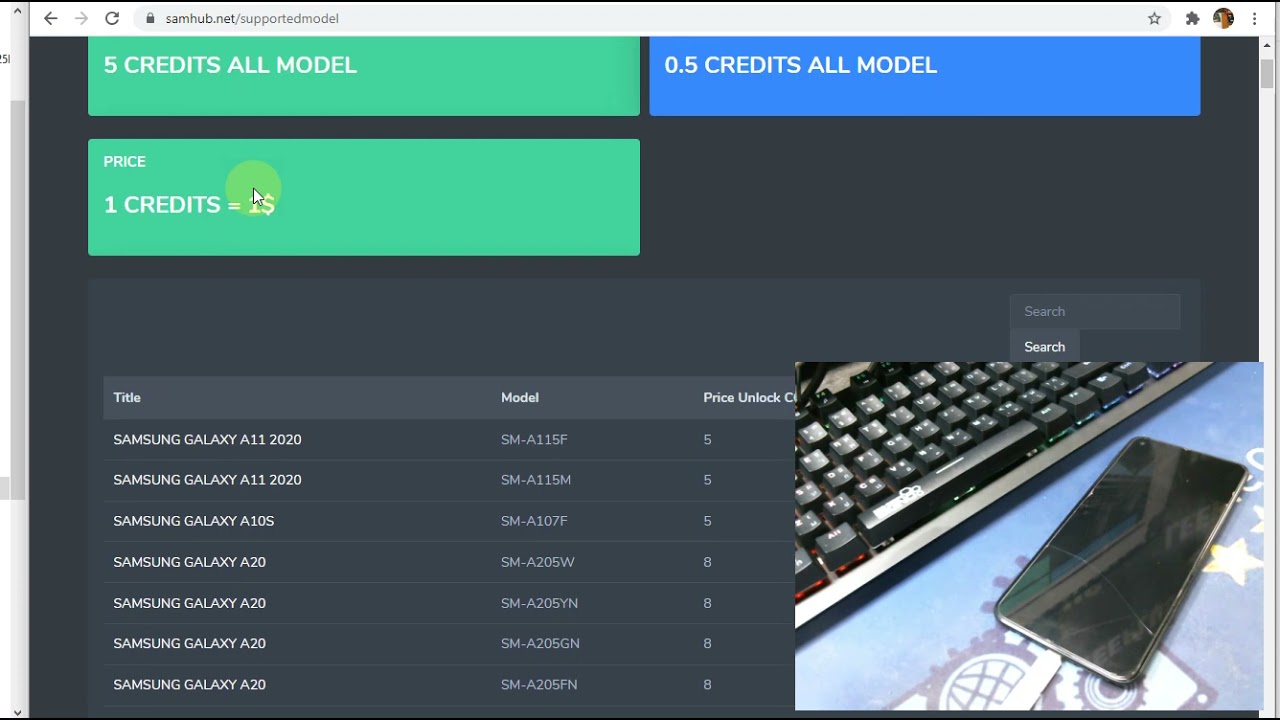Screen dimensions: 1280x720
Task: Click into the table Search field
Action: tap(1095, 311)
